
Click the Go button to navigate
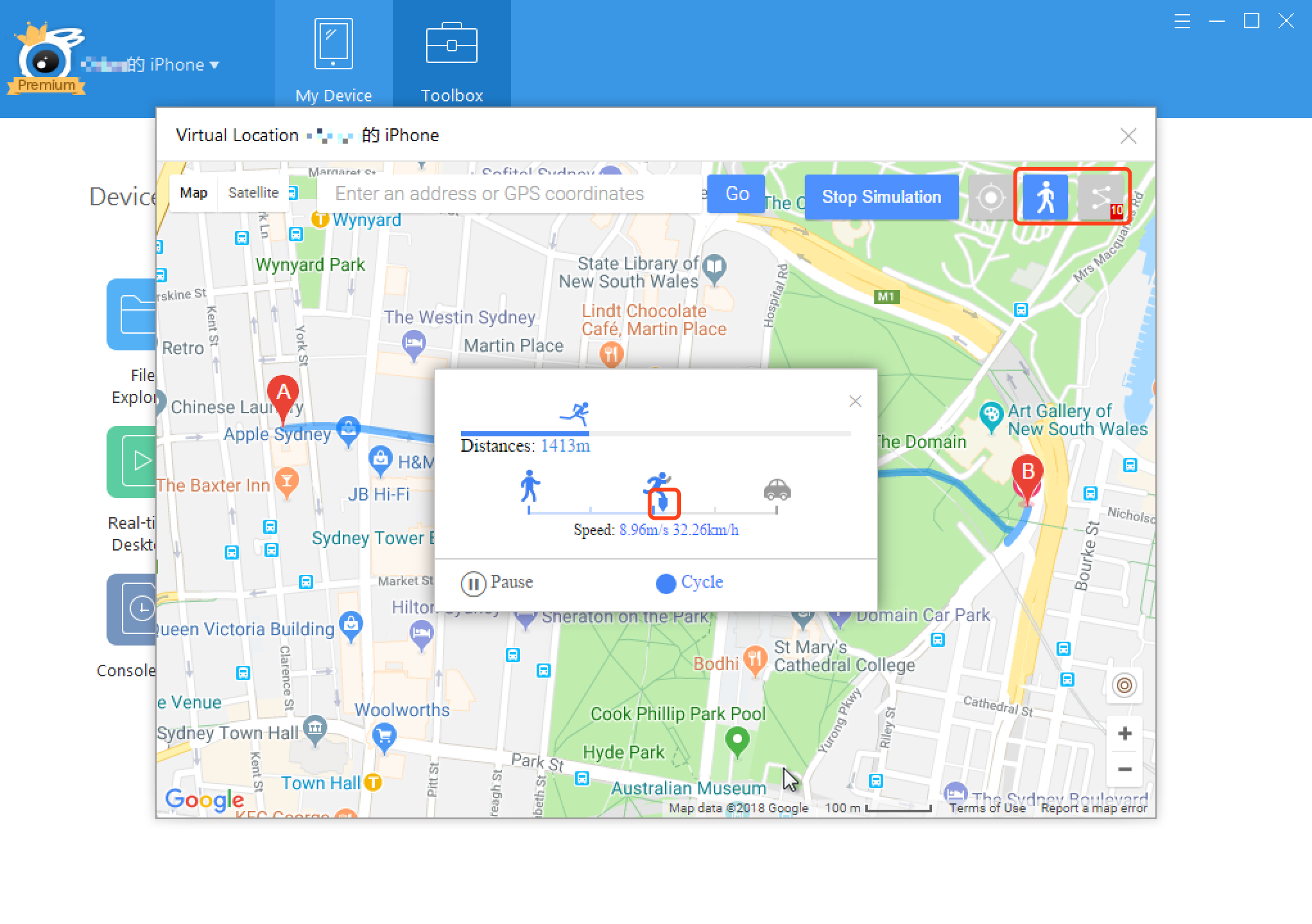[x=736, y=196]
